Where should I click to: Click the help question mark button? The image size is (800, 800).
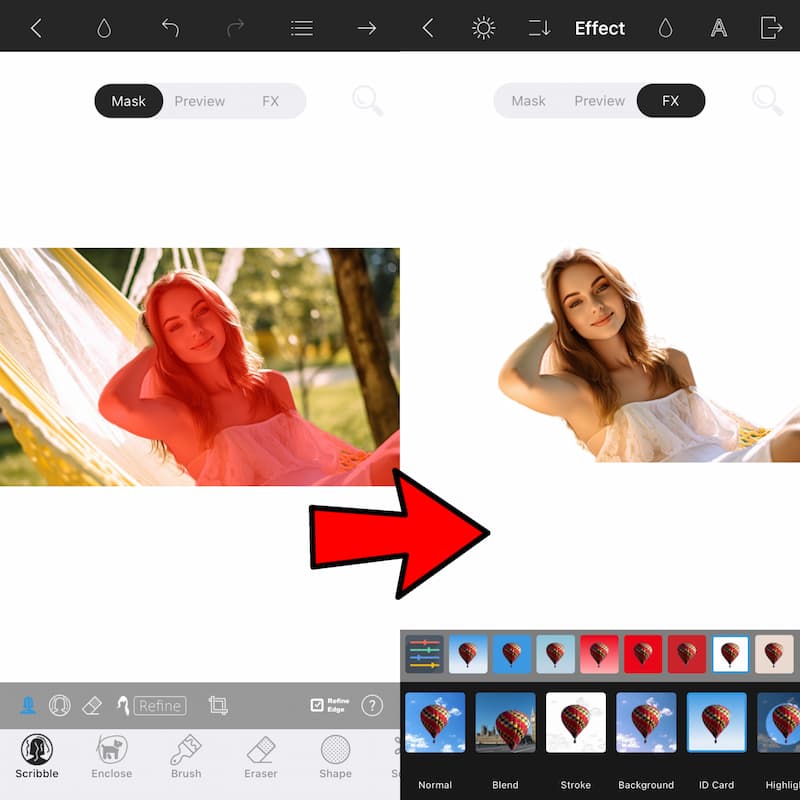[371, 705]
